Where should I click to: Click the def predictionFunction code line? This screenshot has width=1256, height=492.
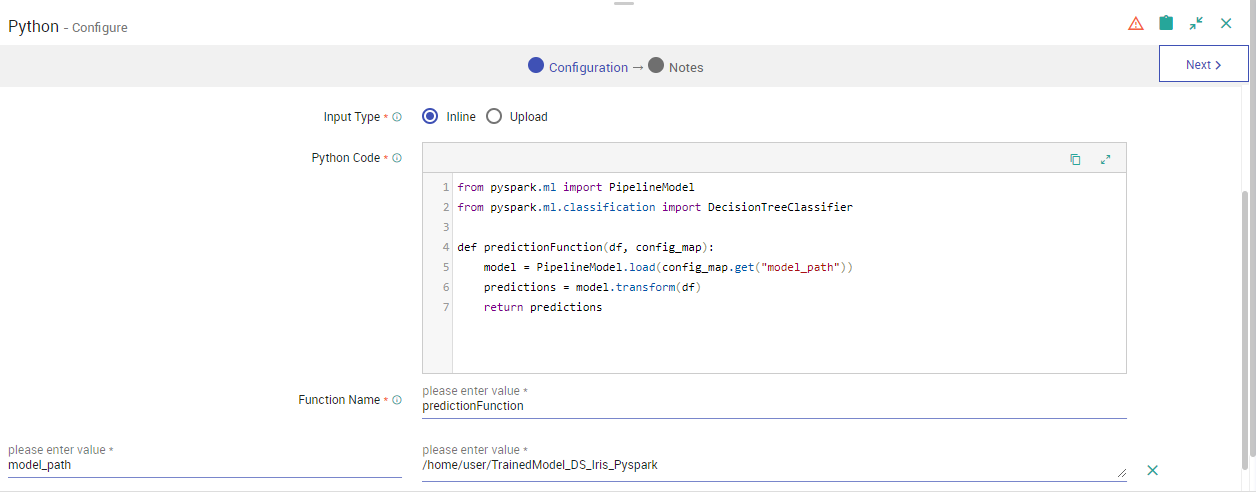tap(585, 247)
